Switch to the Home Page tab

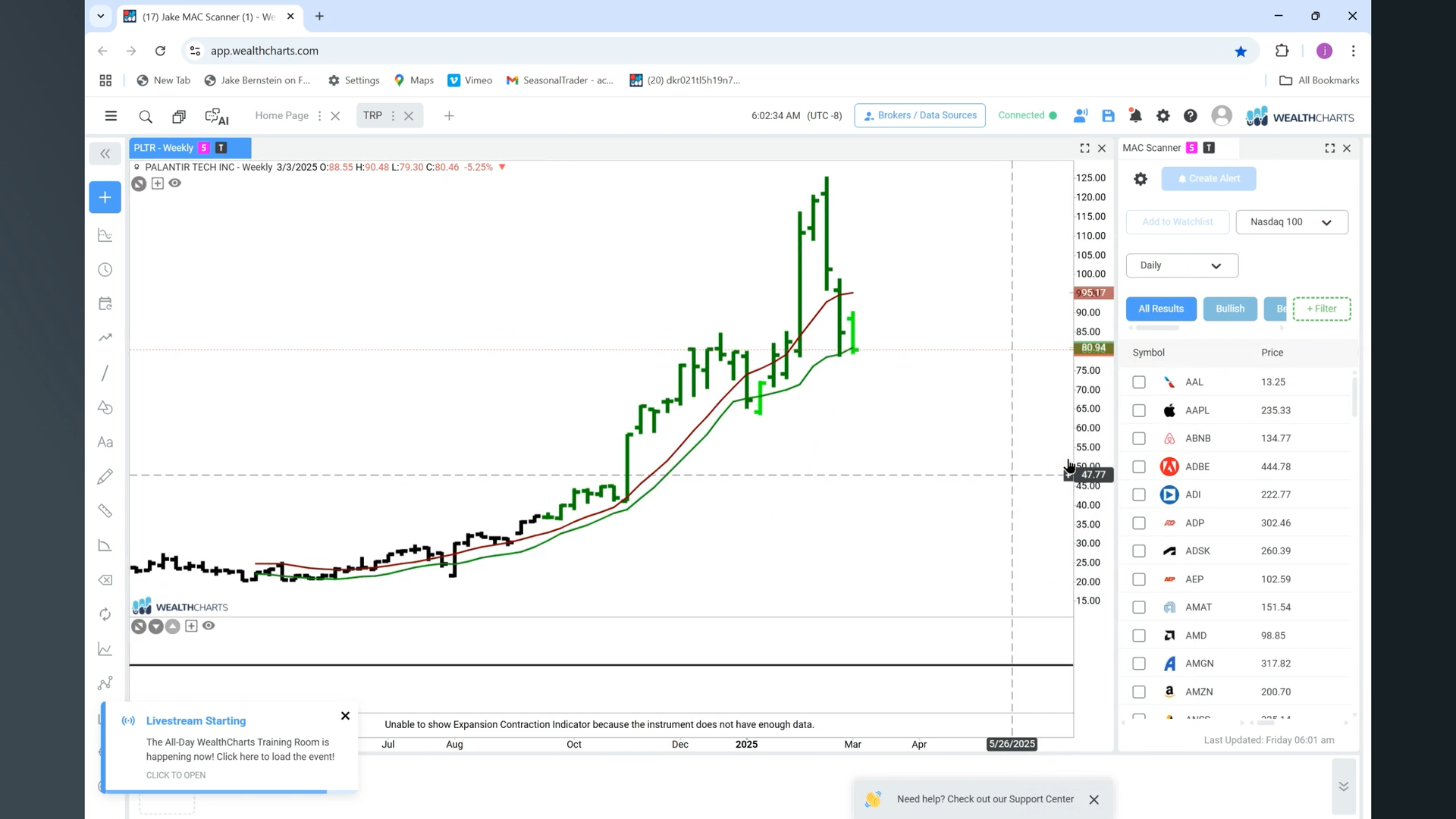click(x=281, y=116)
